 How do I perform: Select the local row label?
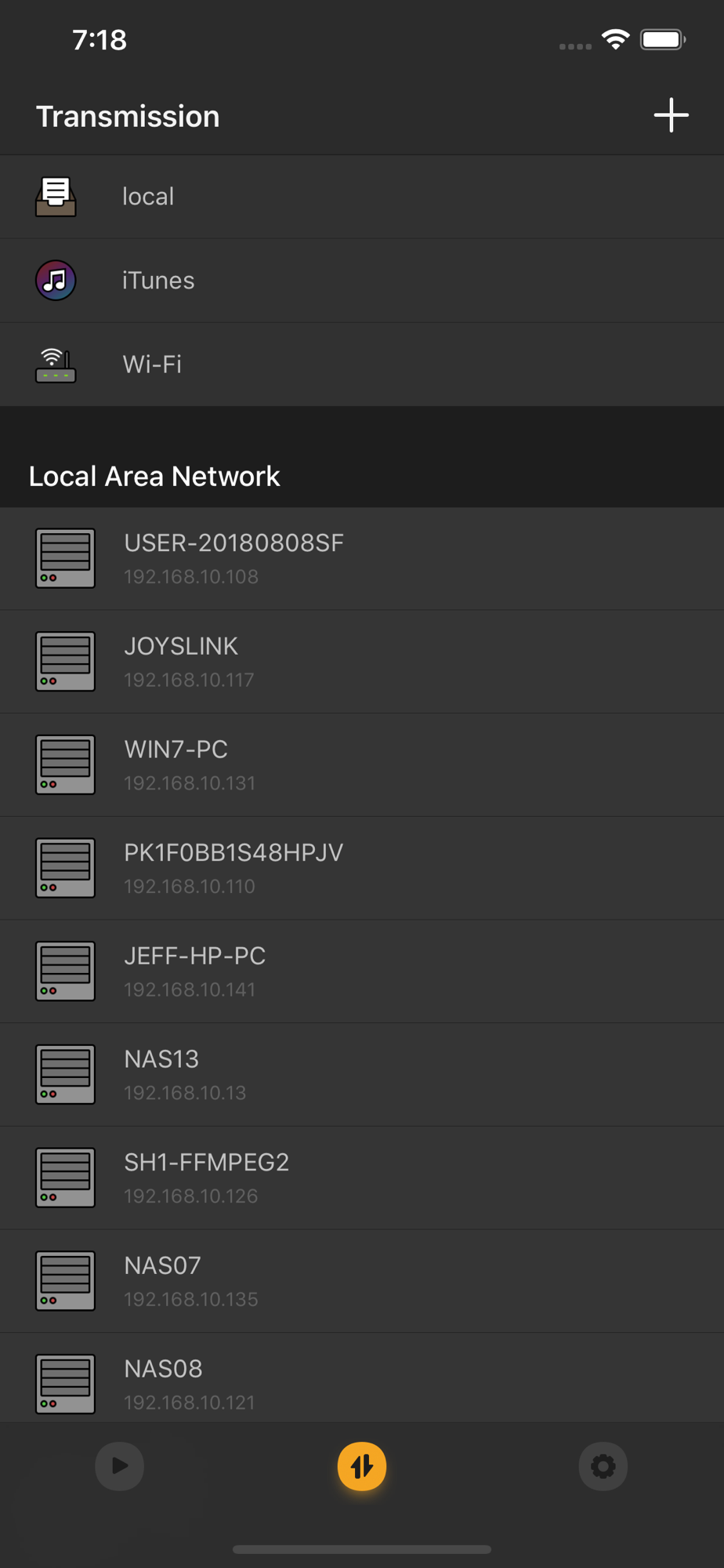tap(148, 197)
